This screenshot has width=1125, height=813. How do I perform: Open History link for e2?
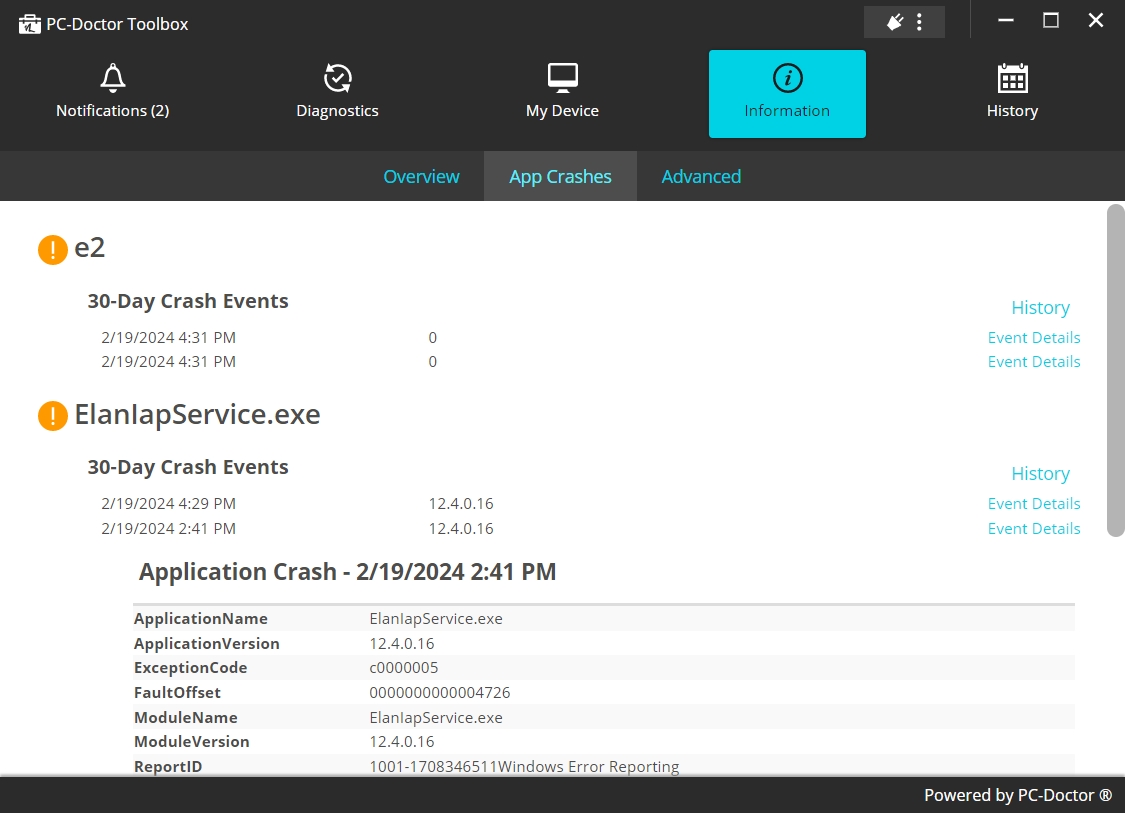click(1040, 307)
